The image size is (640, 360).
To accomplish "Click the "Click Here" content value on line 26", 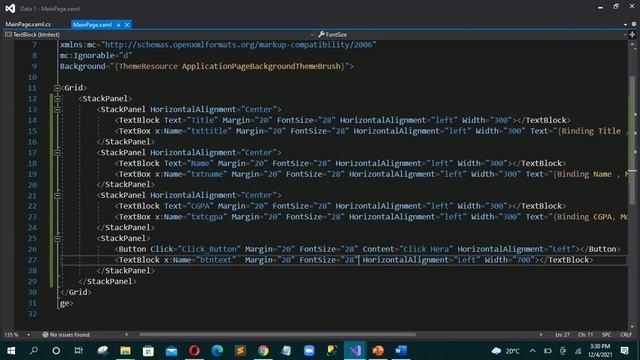I will (x=426, y=249).
